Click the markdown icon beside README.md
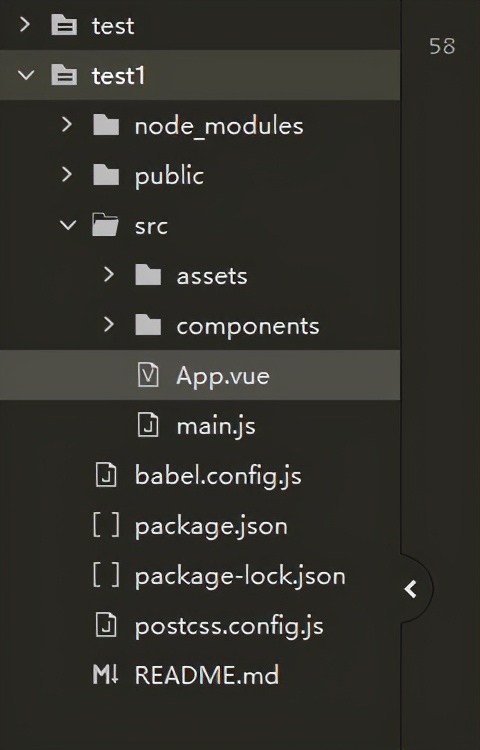 pos(105,675)
